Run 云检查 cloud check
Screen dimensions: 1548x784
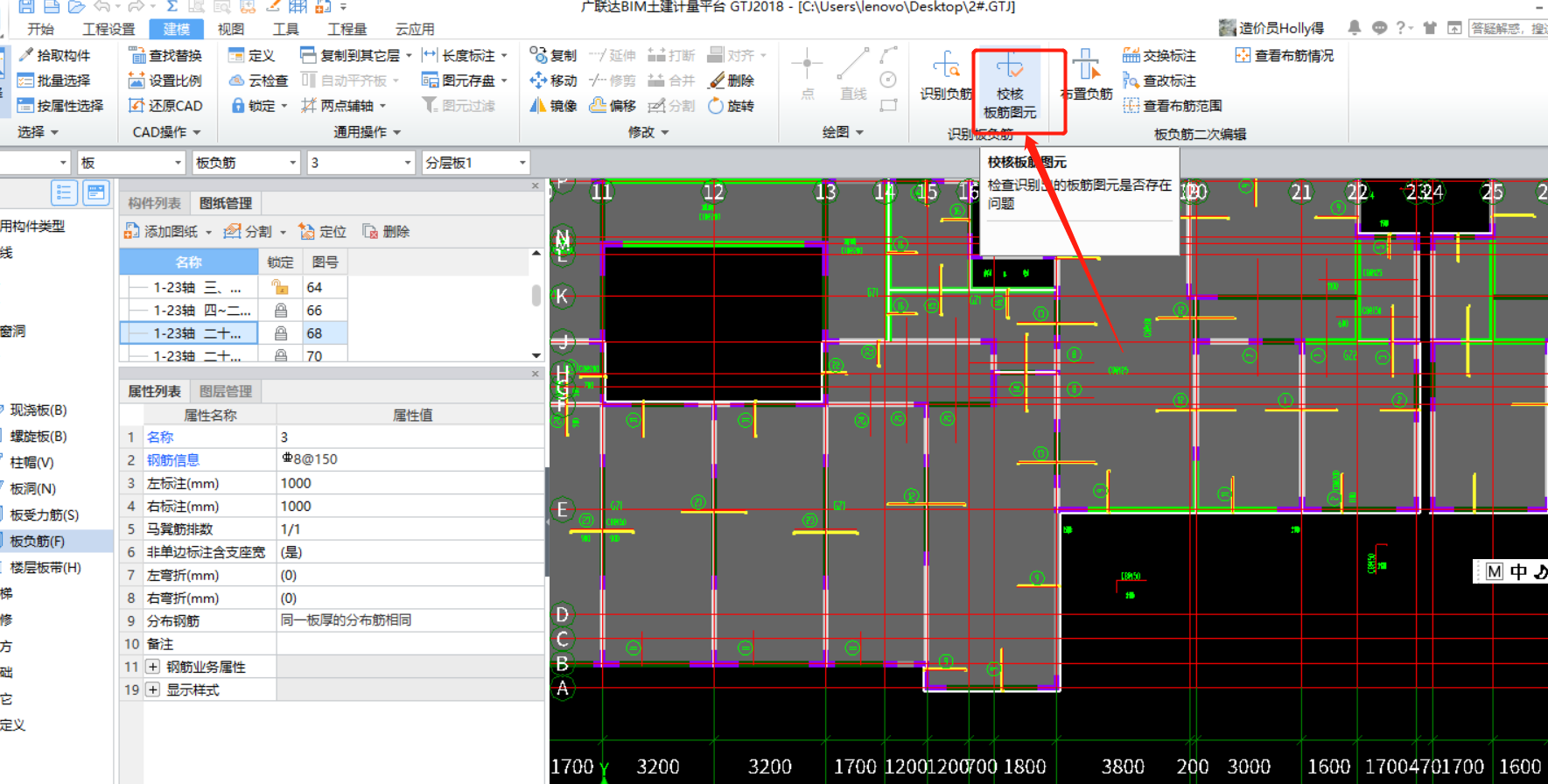pos(259,80)
